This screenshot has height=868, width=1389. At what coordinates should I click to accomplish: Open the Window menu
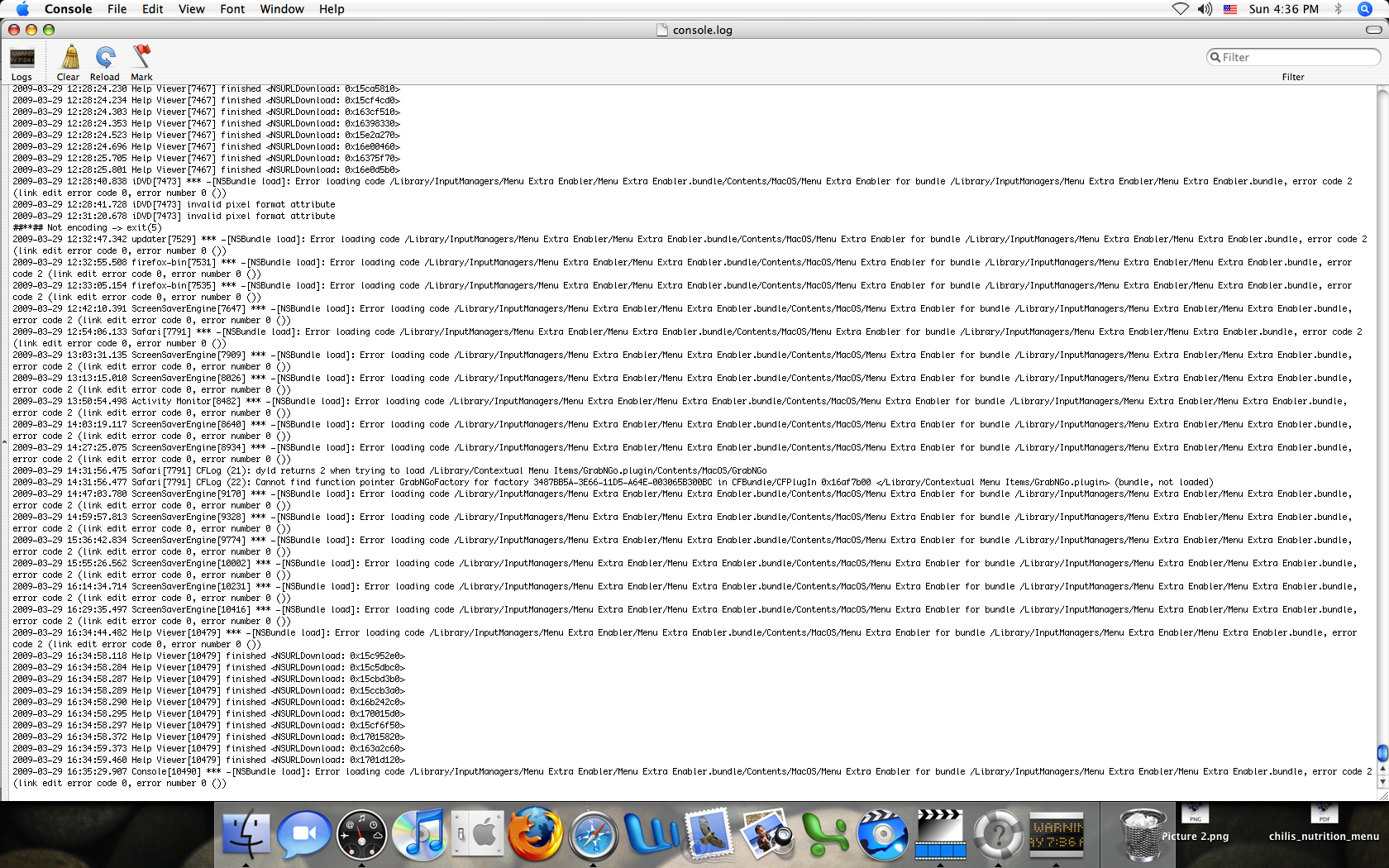[x=282, y=9]
